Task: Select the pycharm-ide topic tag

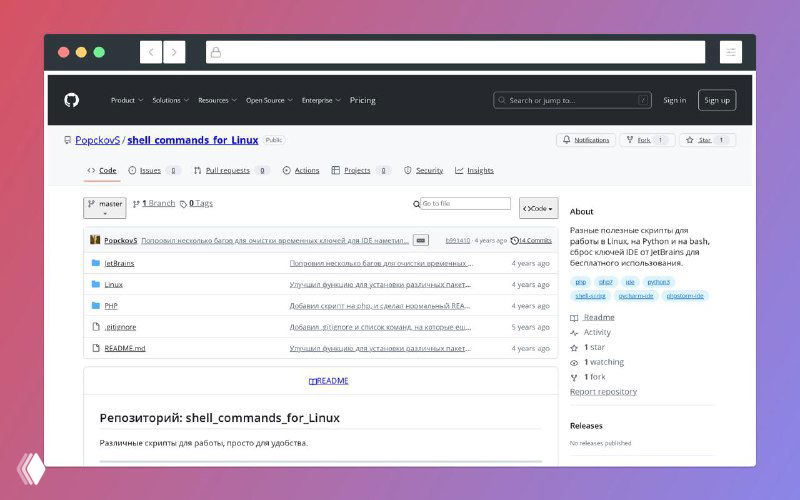Action: 636,296
